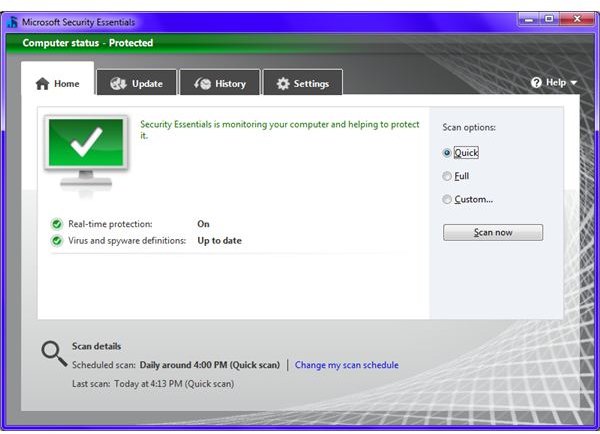Click the 'Scan details' heading
Image resolution: width=600 pixels, height=434 pixels.
96,346
